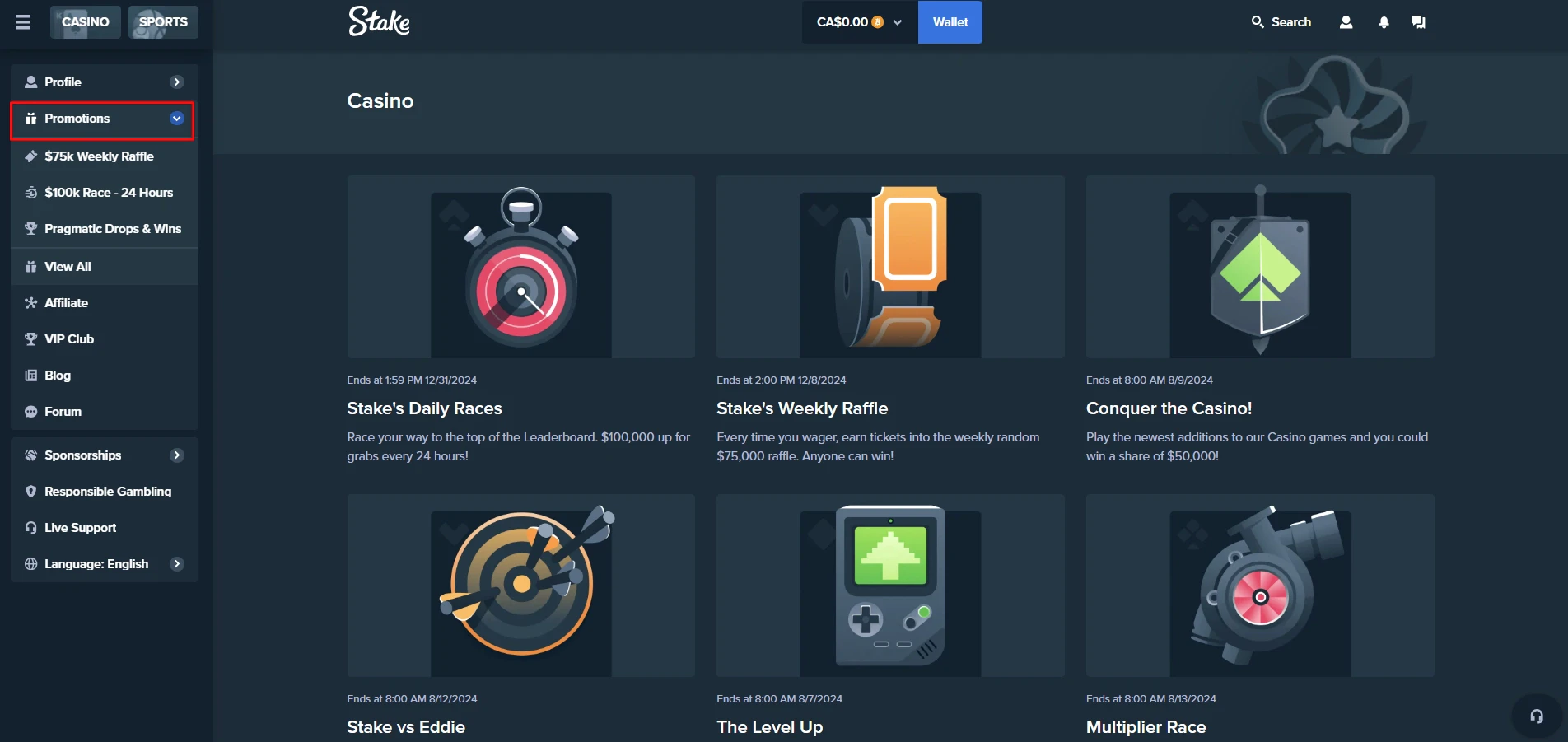
Task: Click the Wallet button
Action: coord(950,22)
